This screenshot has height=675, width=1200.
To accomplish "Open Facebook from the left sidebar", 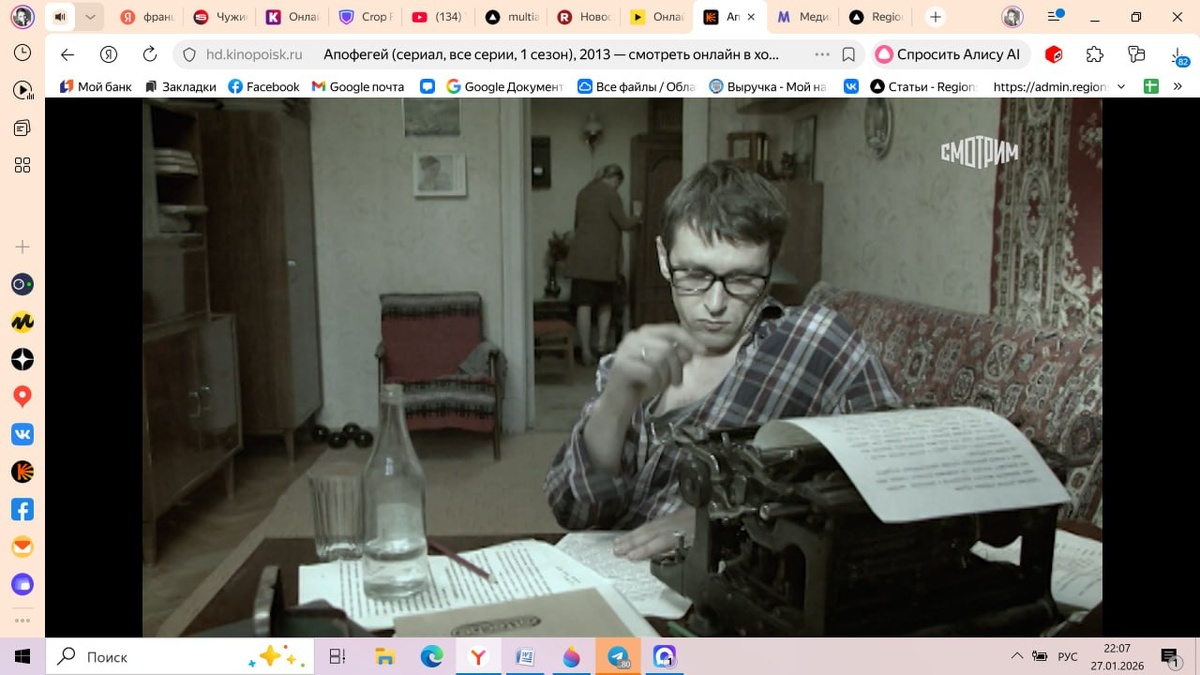I will (22, 509).
